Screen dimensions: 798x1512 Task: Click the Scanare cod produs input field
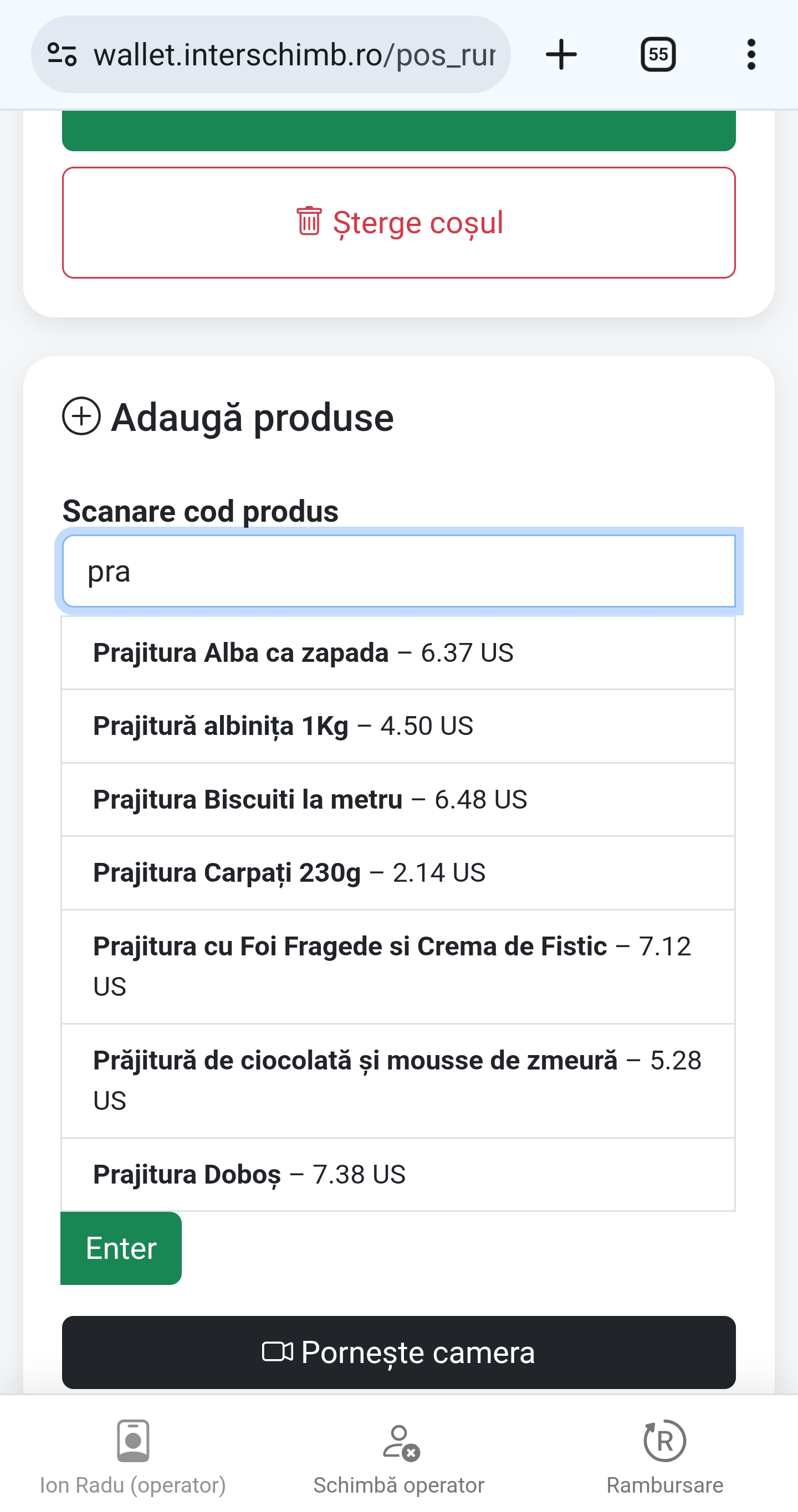398,571
